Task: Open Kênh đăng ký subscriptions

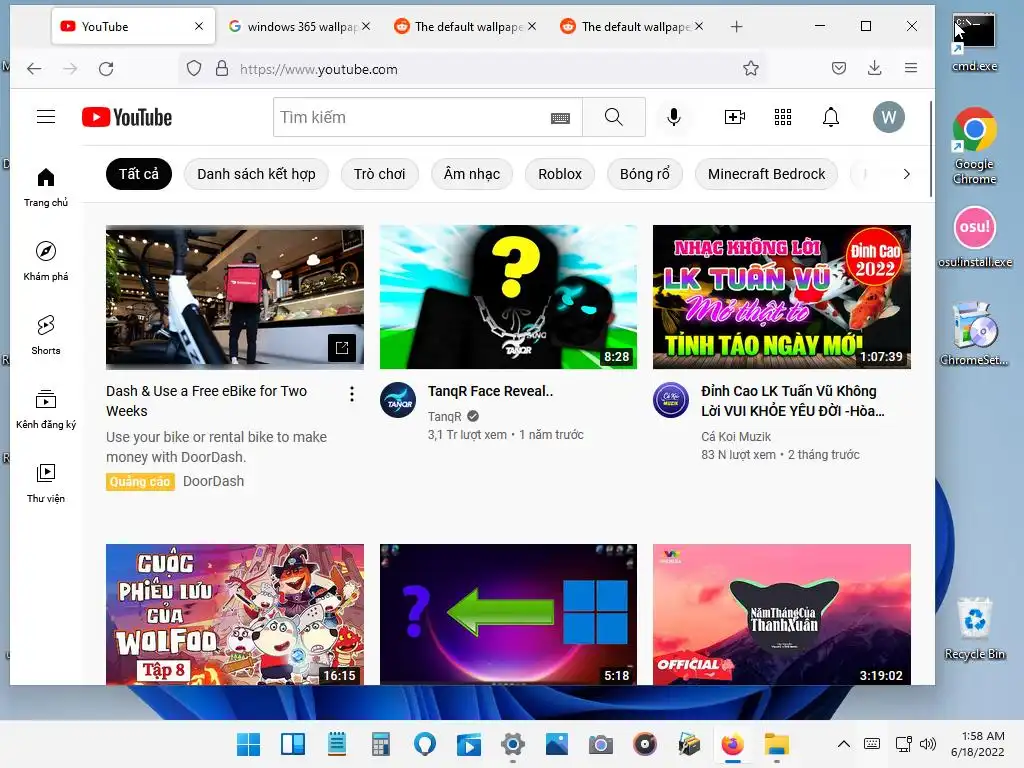Action: (x=46, y=409)
